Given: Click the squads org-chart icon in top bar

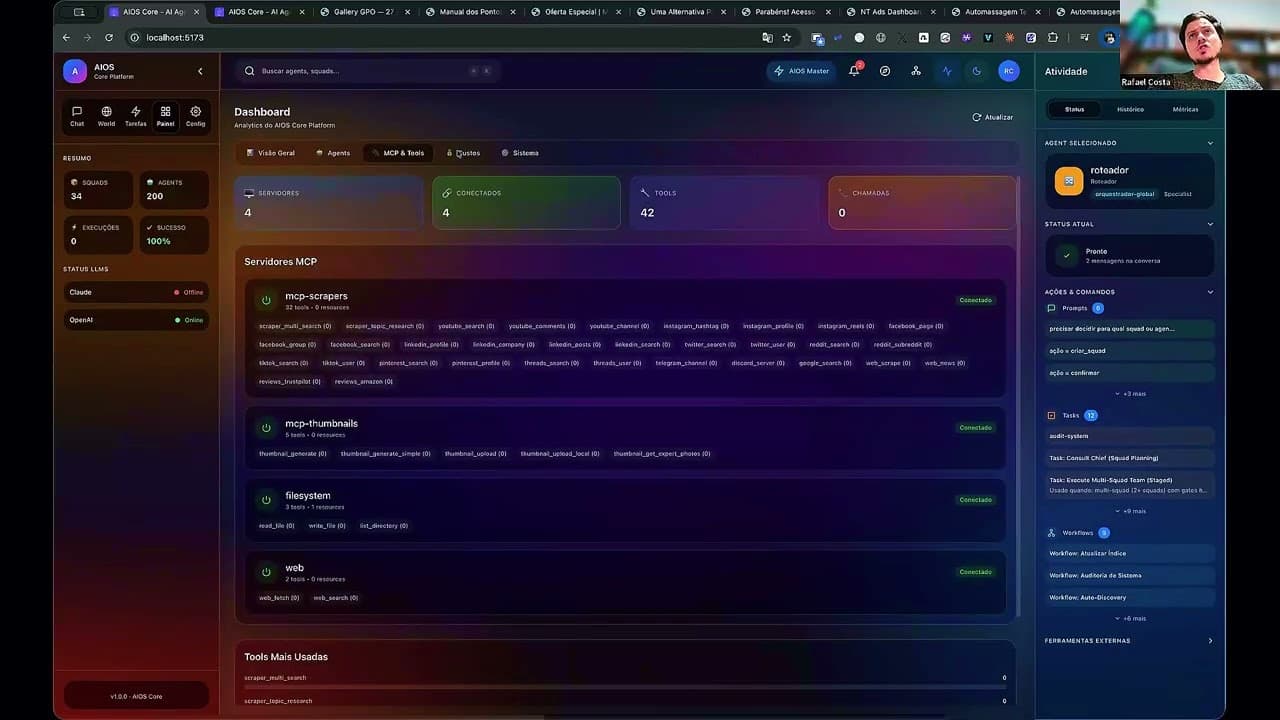Looking at the screenshot, I should tap(915, 71).
